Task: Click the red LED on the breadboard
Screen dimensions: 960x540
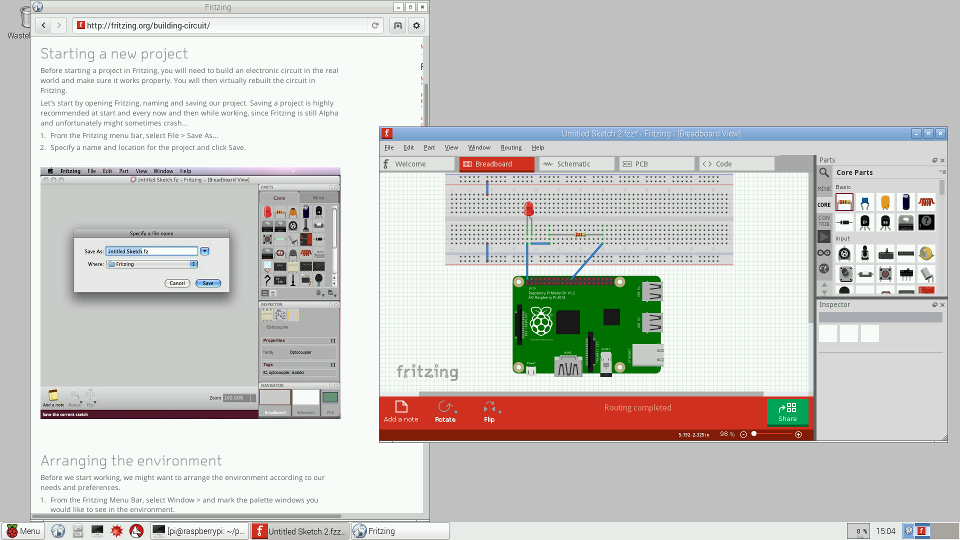Action: (x=529, y=209)
